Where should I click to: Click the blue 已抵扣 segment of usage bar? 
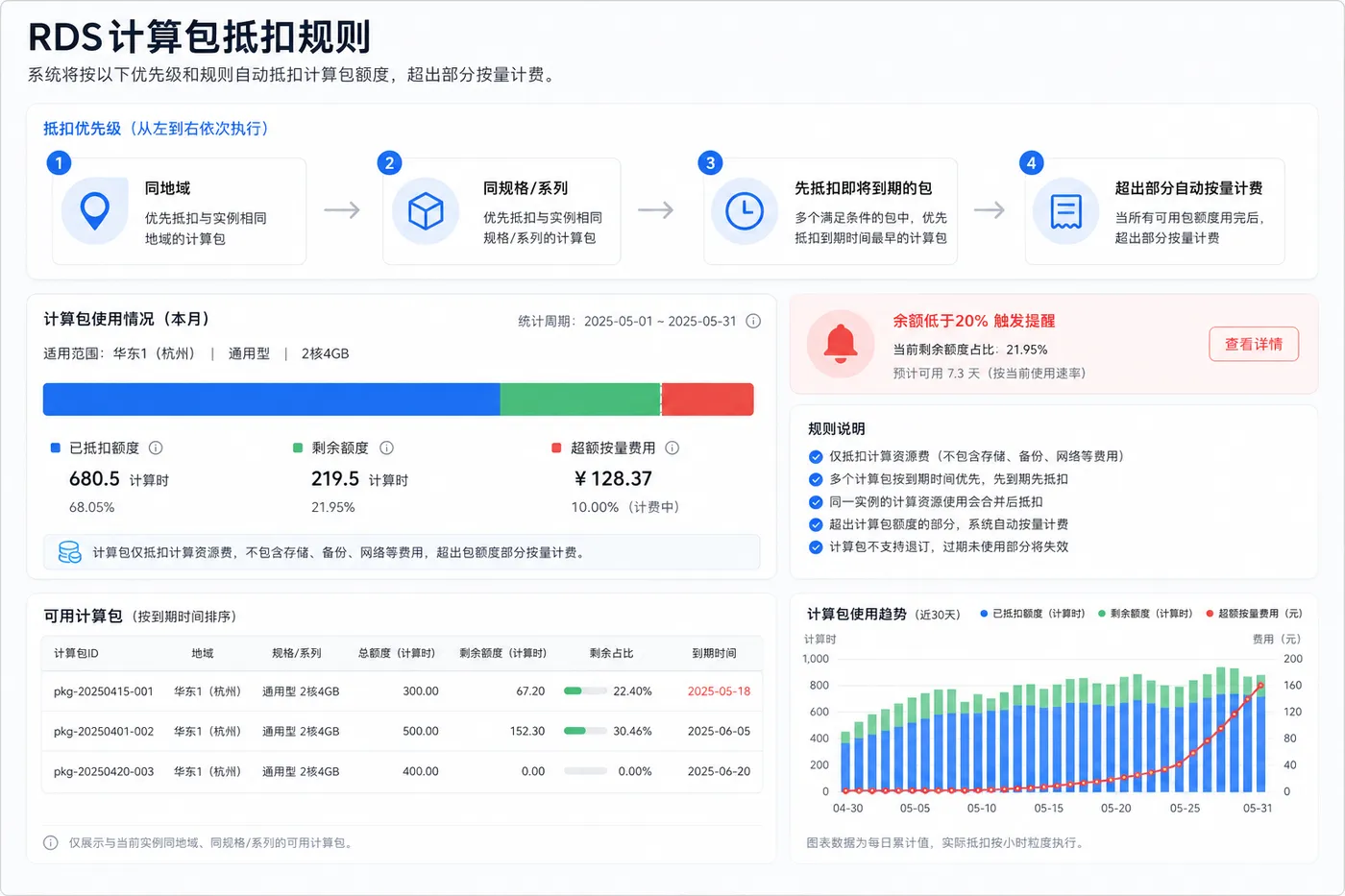272,400
